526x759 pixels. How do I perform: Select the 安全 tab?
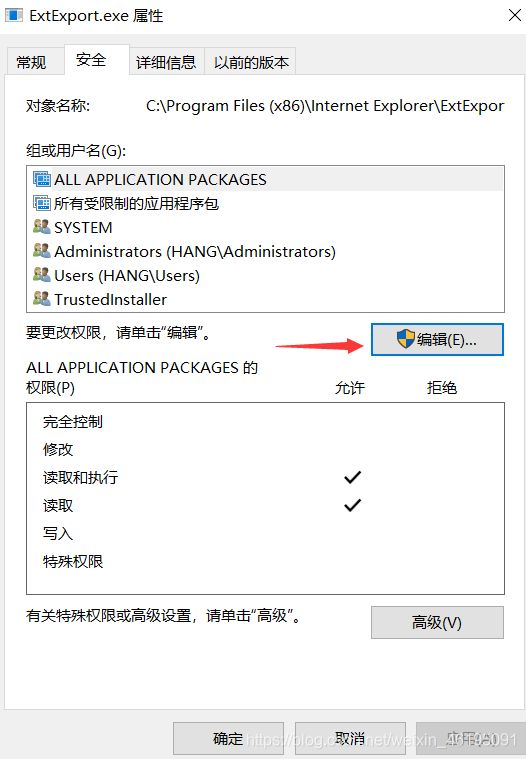pyautogui.click(x=91, y=60)
